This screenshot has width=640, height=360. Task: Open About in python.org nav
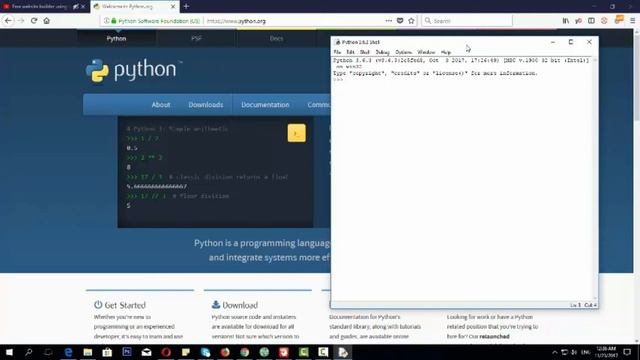161,104
